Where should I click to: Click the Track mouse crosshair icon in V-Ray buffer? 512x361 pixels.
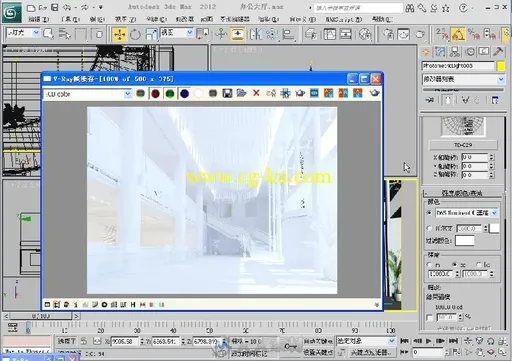pos(285,93)
